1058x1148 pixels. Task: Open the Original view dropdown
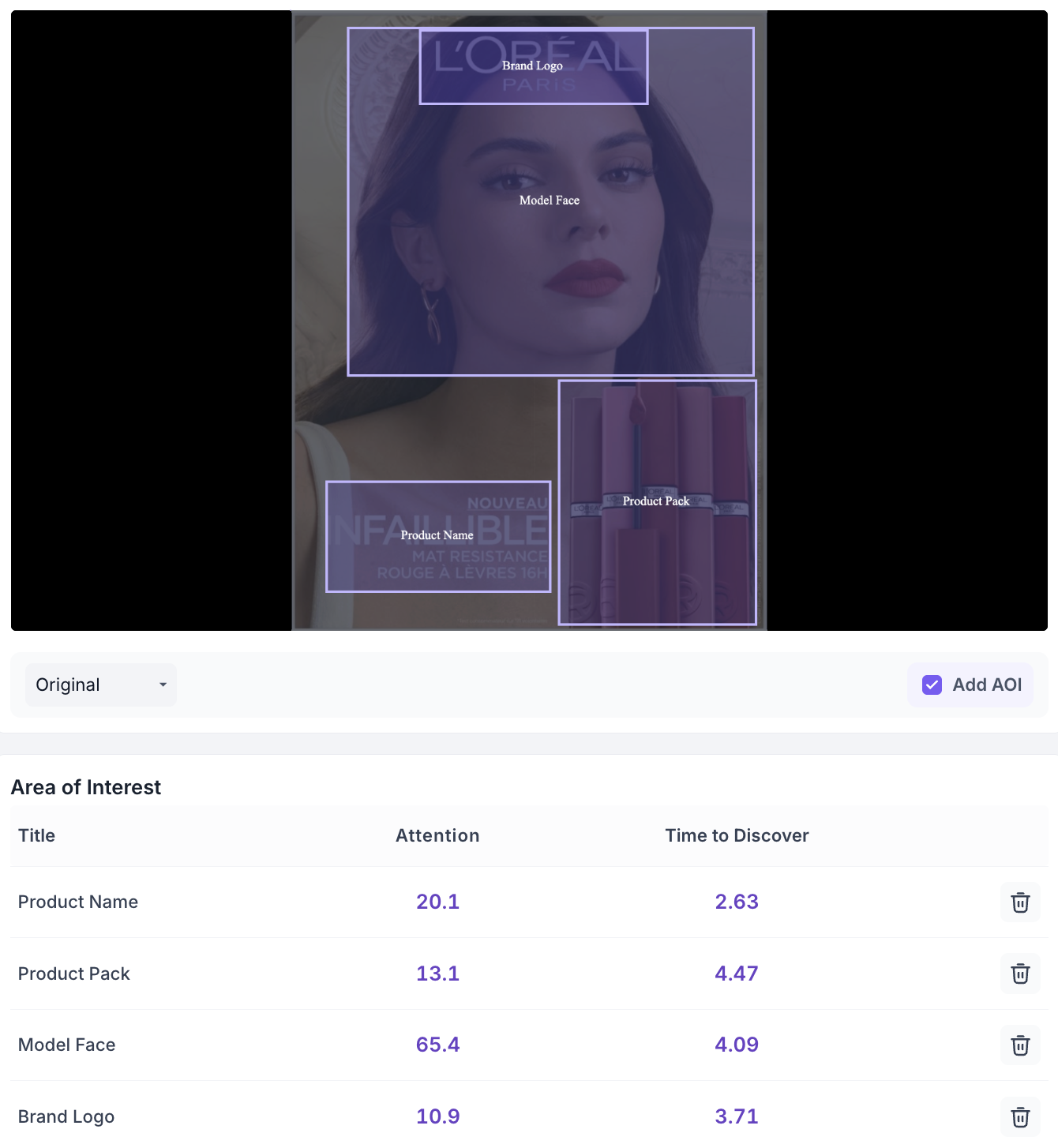click(x=101, y=685)
